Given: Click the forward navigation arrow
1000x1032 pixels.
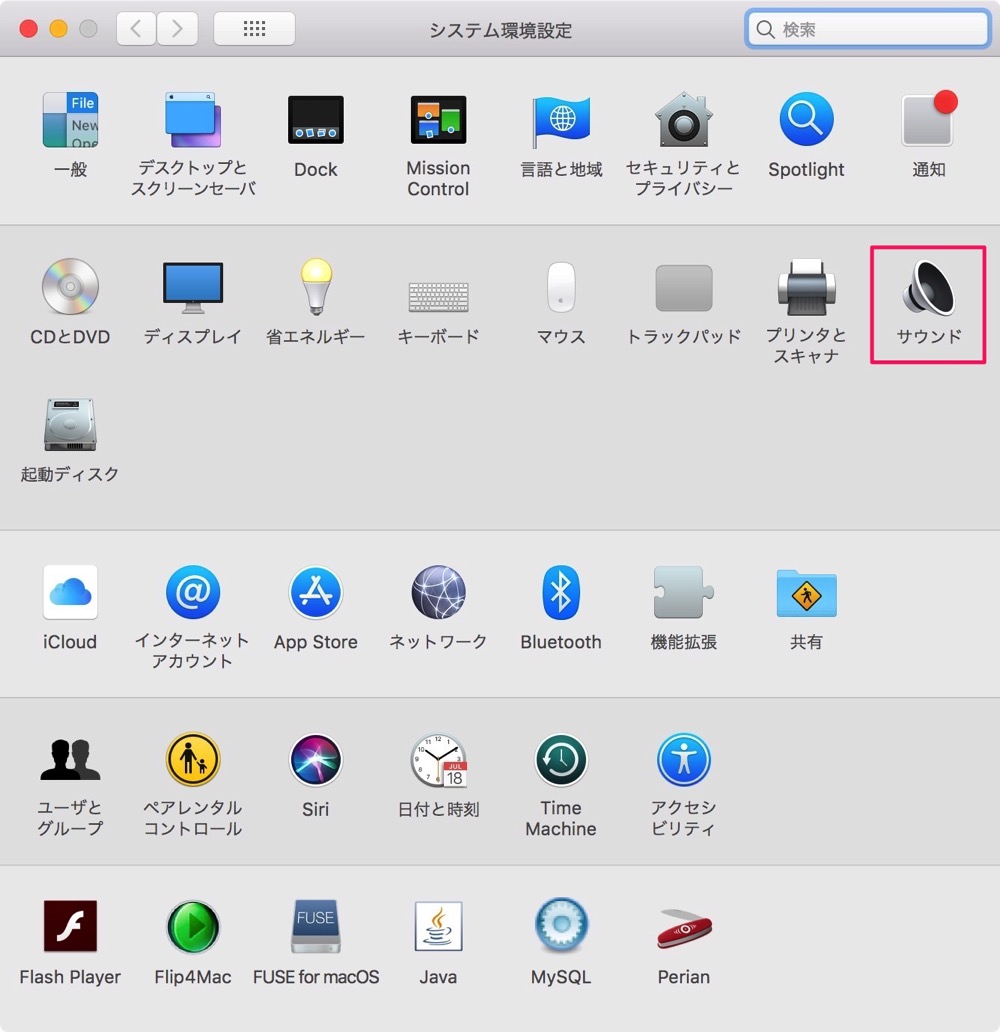Looking at the screenshot, I should (177, 29).
